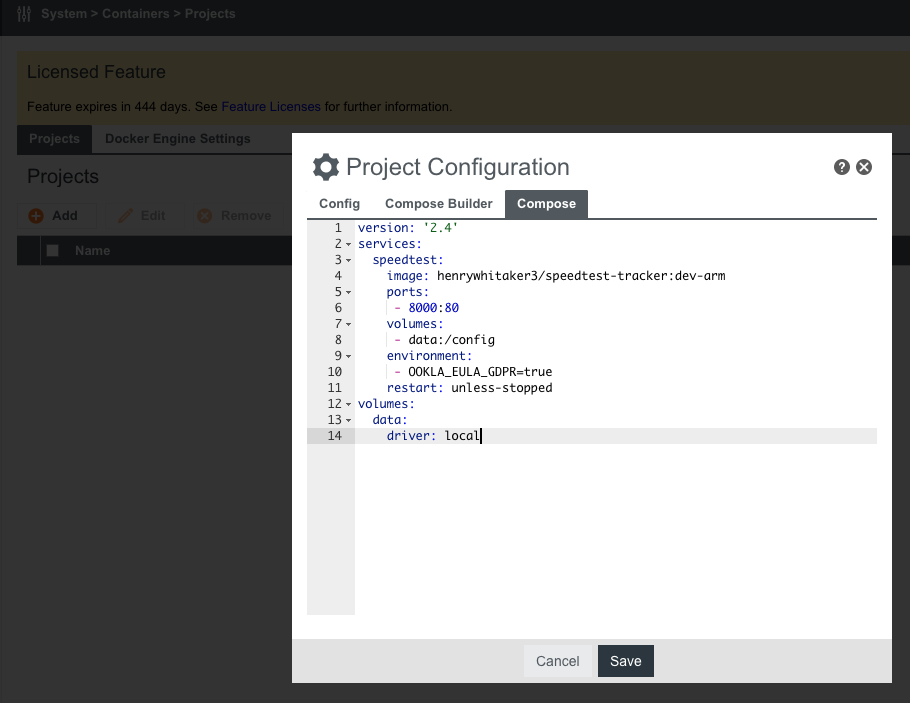Viewport: 910px width, 703px height.
Task: Click the help question mark icon
Action: tap(842, 167)
